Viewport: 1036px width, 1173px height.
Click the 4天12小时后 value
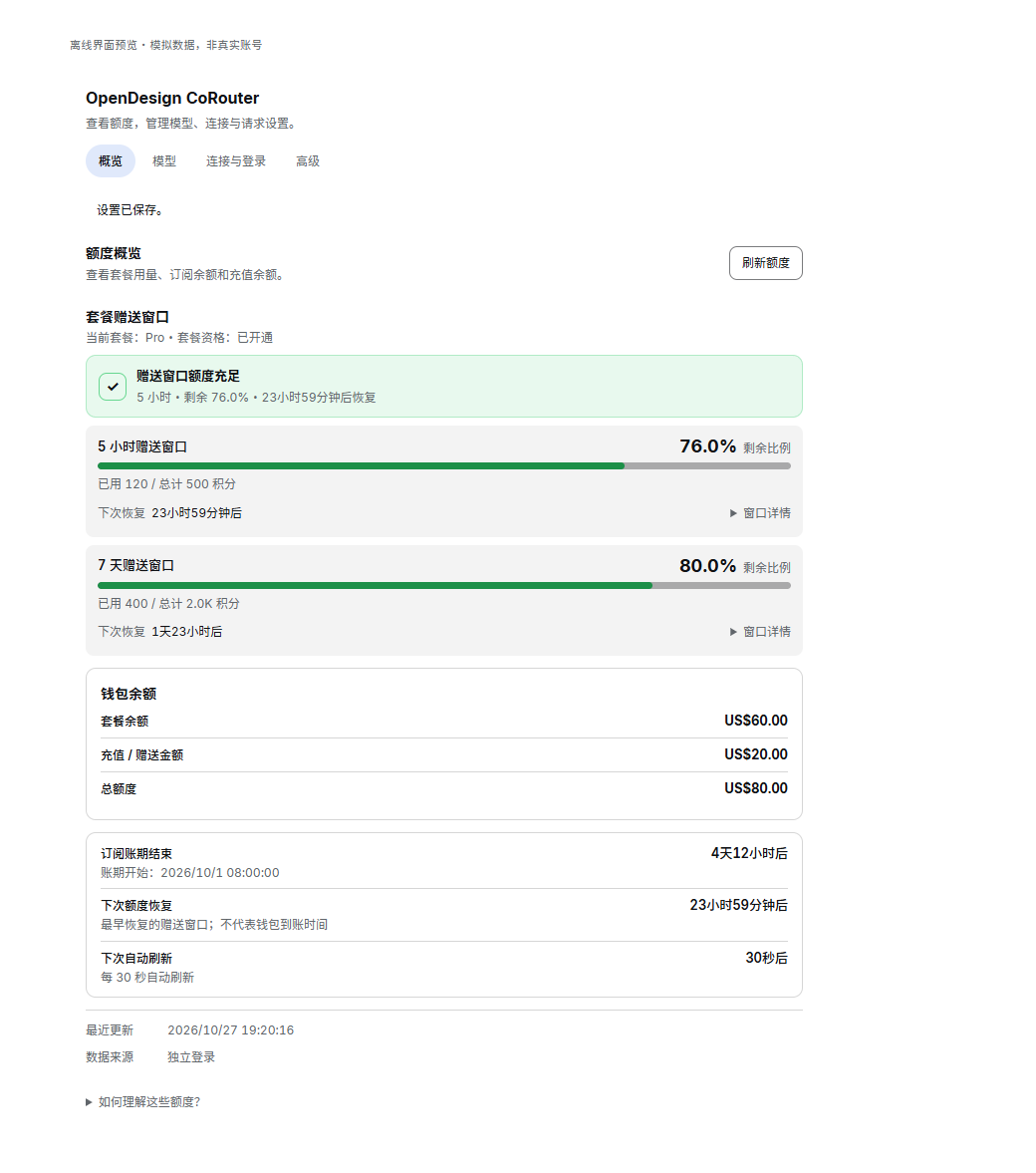(x=749, y=853)
